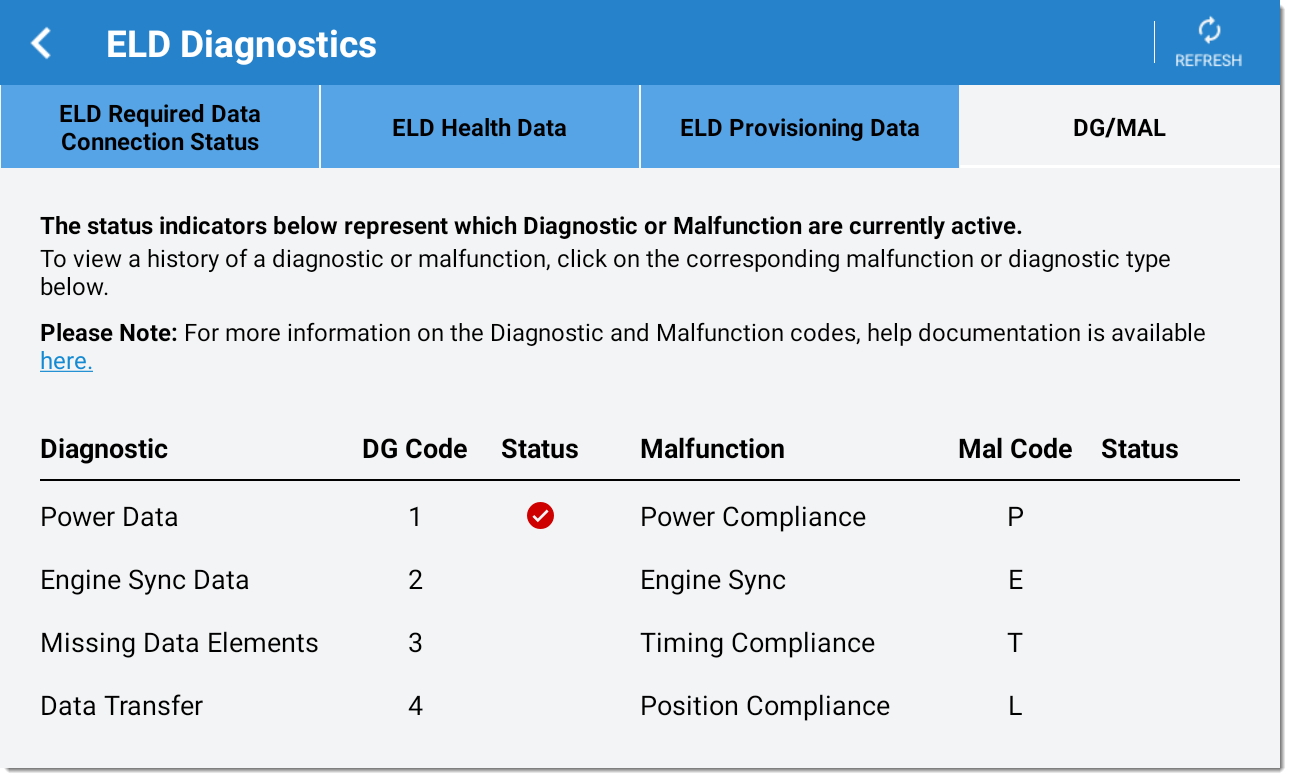Click DG Code 4 for Data Transfer
Viewport: 1290px width, 778px height.
(415, 706)
